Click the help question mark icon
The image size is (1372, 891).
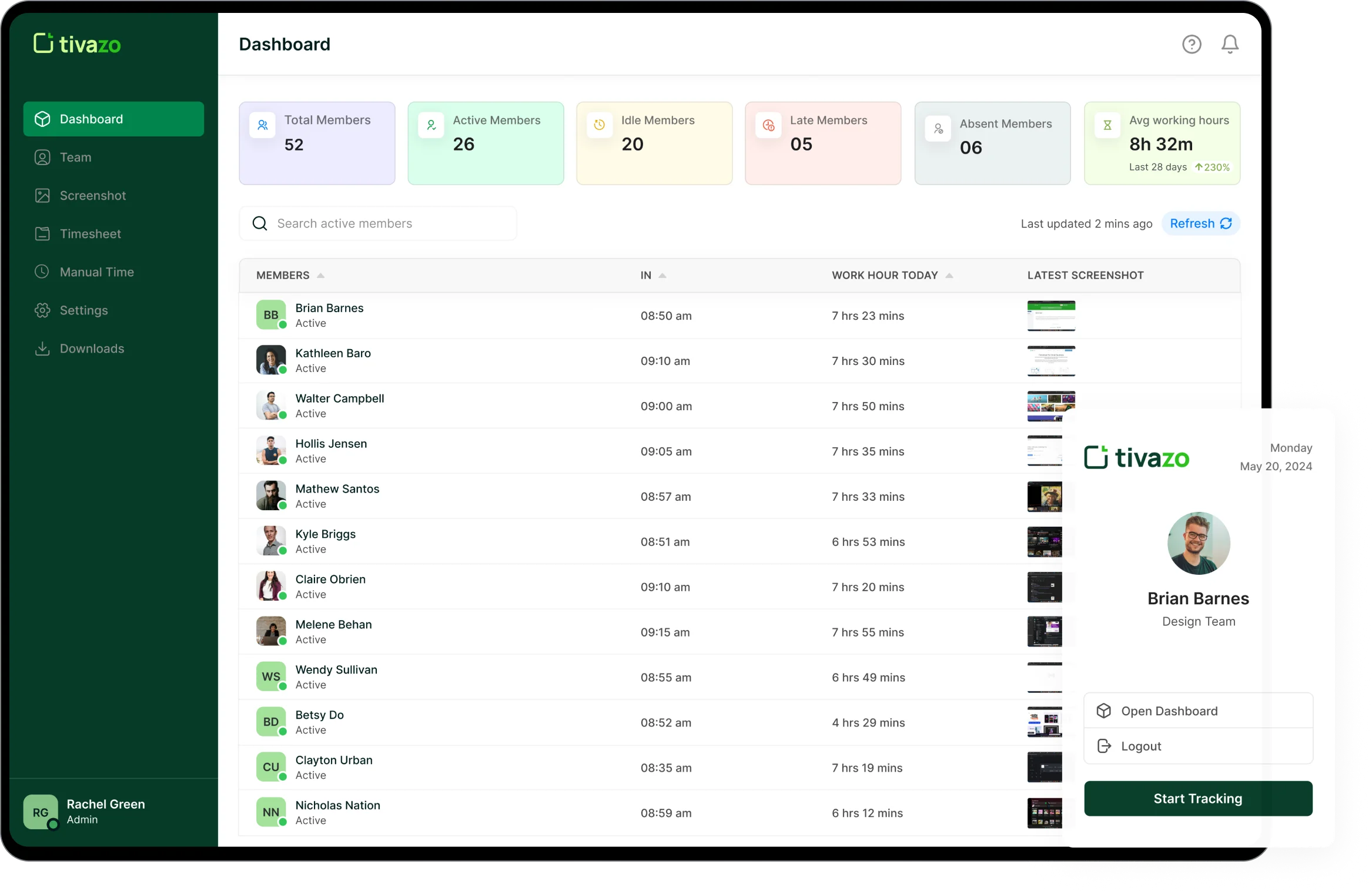1192,44
